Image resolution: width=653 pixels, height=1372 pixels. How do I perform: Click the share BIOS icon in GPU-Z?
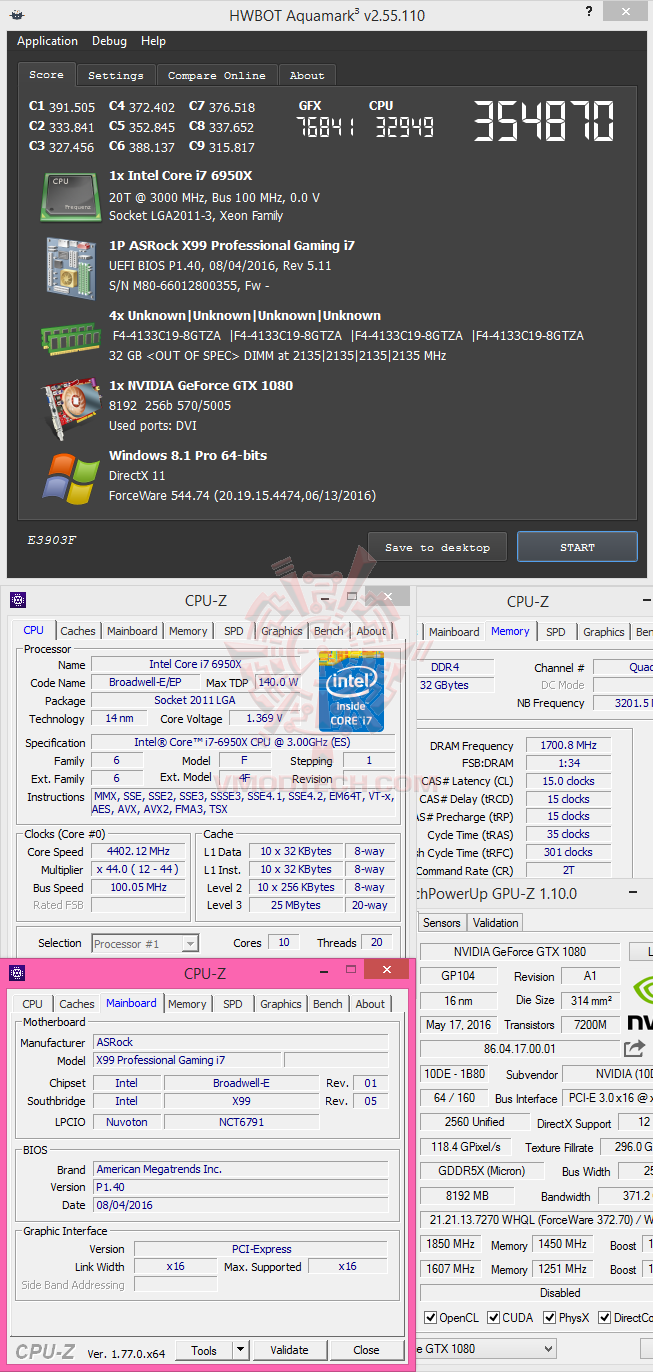pos(634,1048)
